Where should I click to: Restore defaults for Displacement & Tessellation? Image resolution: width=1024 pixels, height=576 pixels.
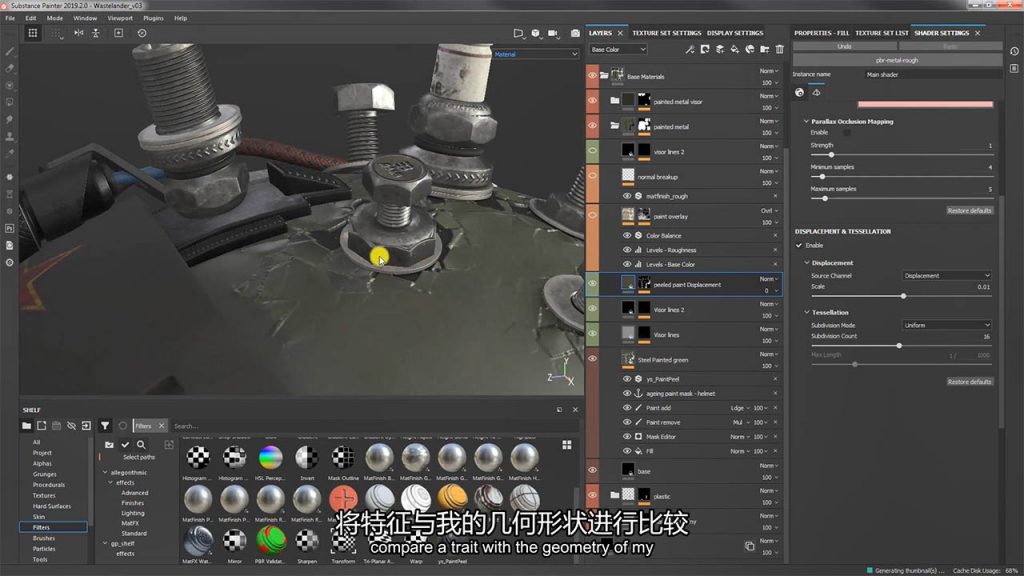[970, 381]
